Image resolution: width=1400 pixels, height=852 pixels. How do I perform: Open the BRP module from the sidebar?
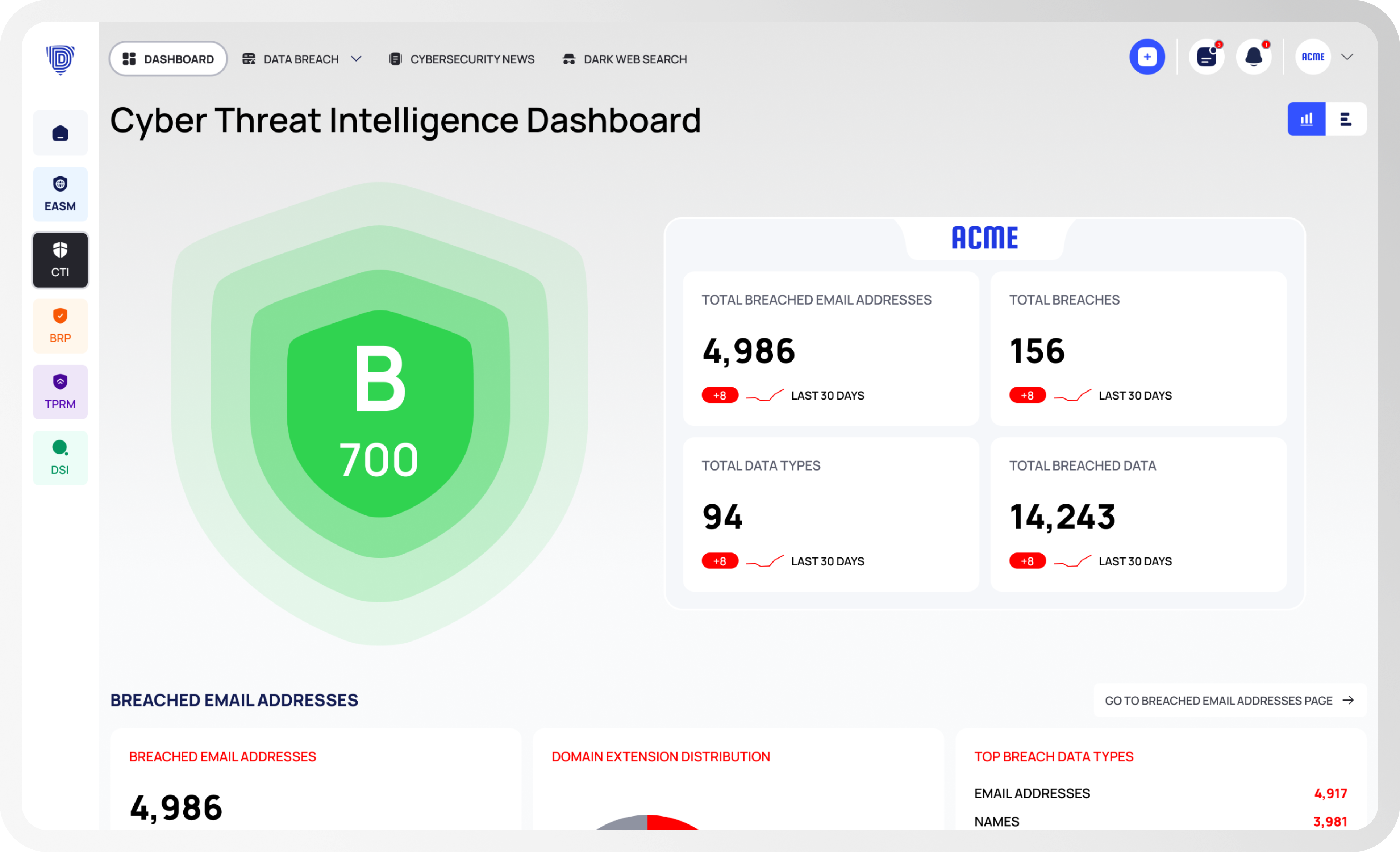pos(60,325)
